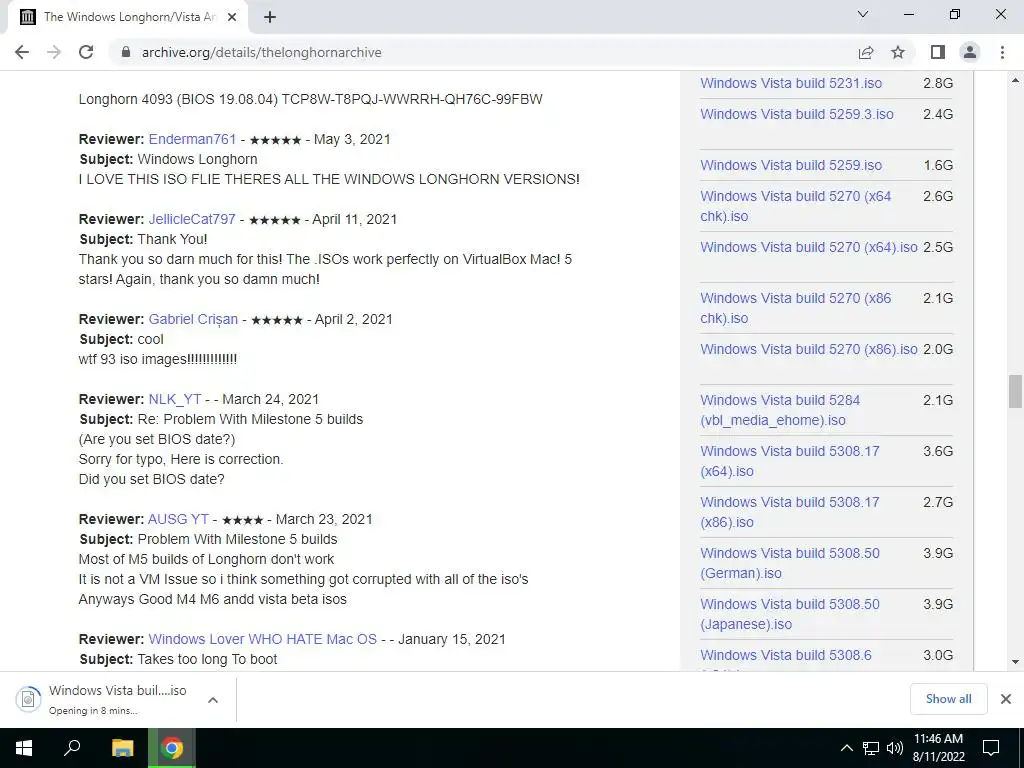Download Windows Vista build 5270 (x86).iso
The height and width of the screenshot is (768, 1024).
tap(808, 349)
